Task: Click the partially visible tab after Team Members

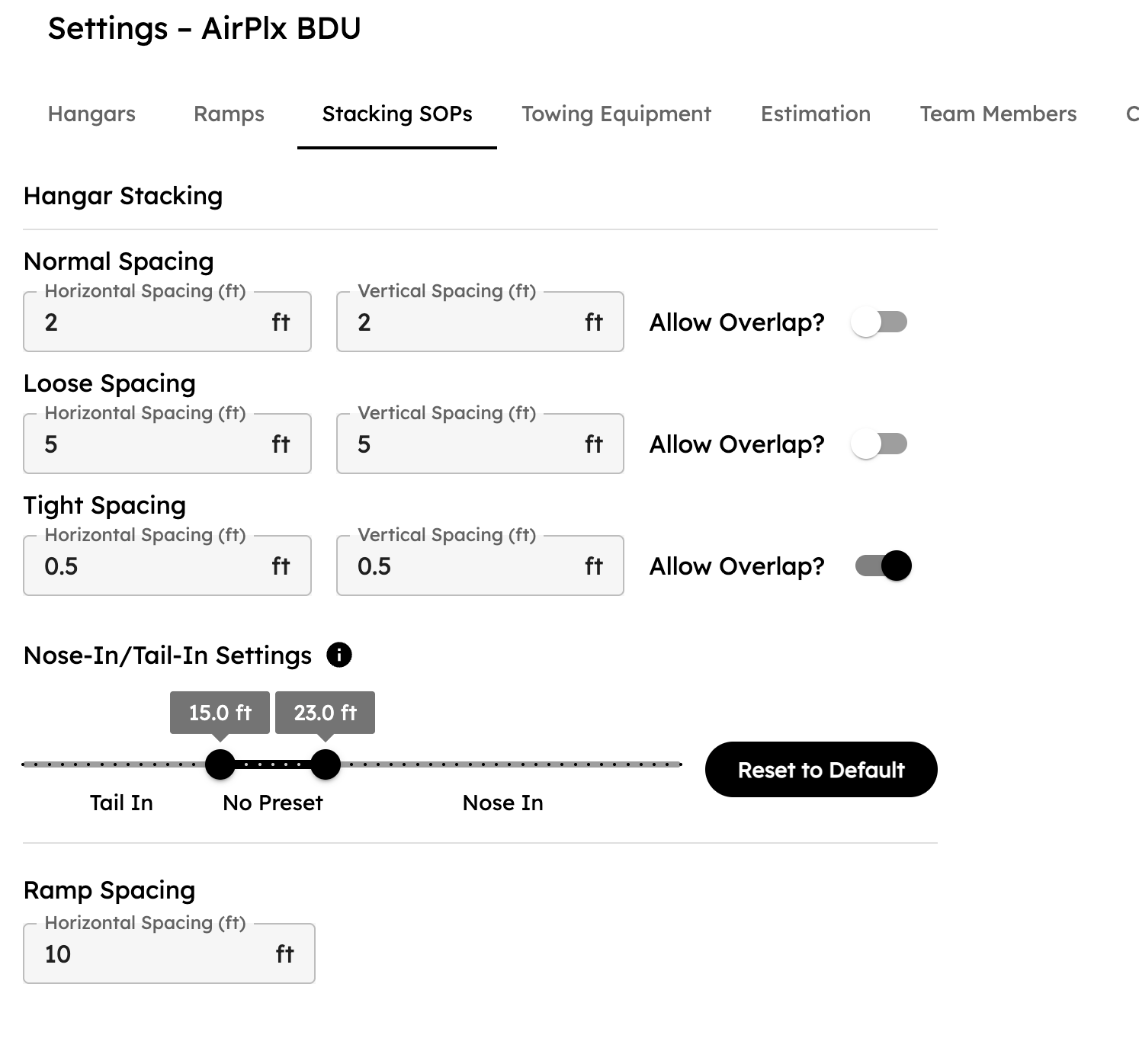Action: coord(1134,114)
